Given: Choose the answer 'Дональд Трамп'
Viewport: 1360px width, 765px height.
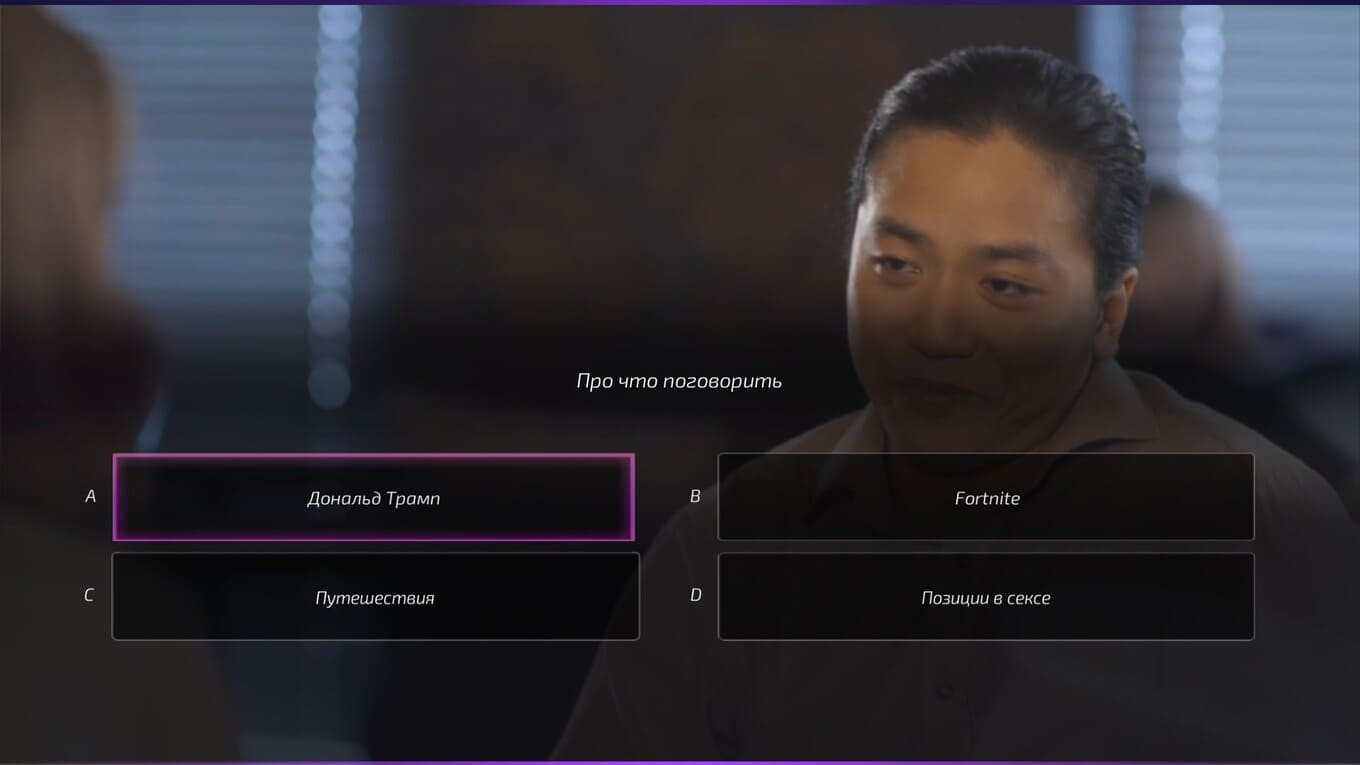Looking at the screenshot, I should pos(373,497).
